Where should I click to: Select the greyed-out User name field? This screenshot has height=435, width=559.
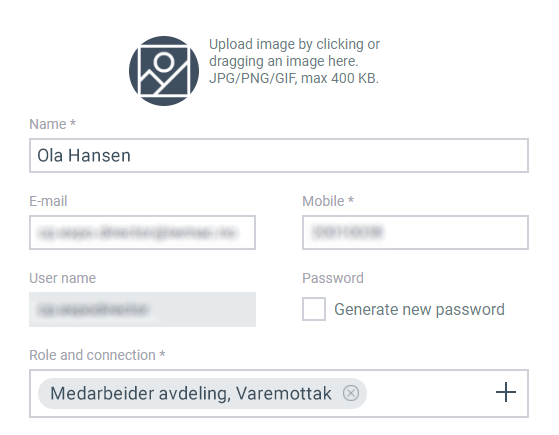[142, 309]
